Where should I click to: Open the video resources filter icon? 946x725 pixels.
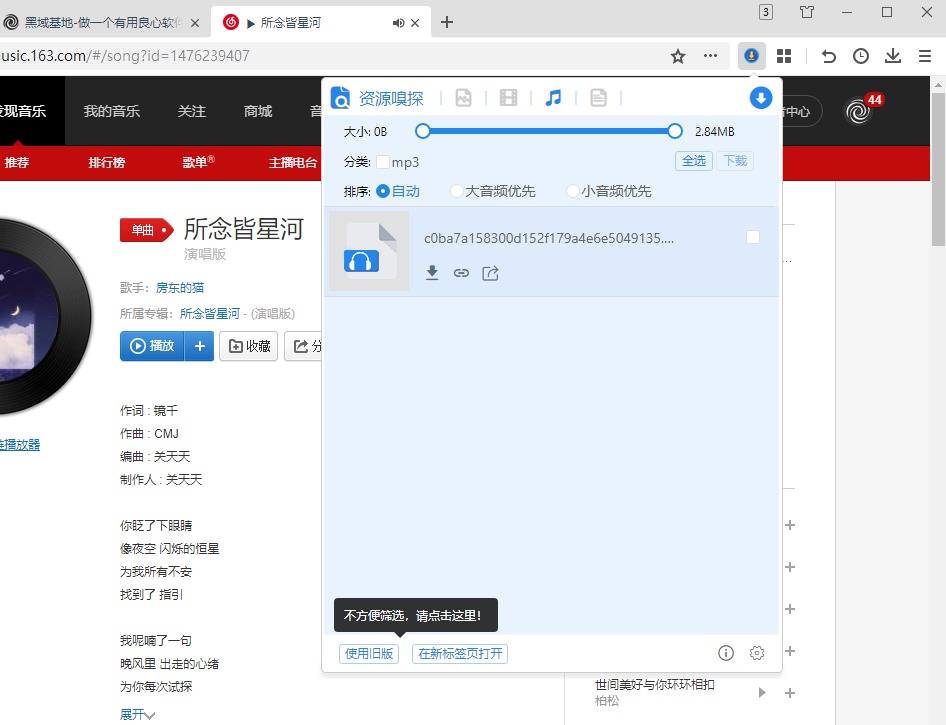pyautogui.click(x=509, y=98)
